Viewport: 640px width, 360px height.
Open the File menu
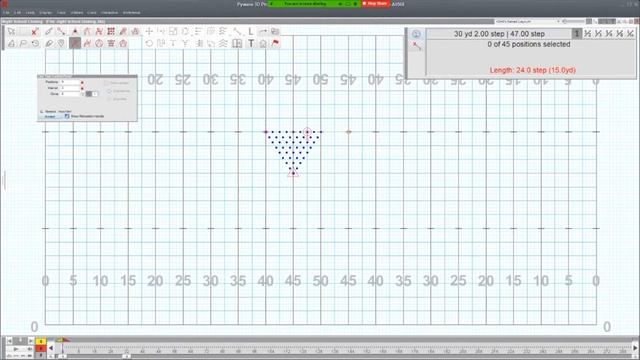(x=6, y=13)
